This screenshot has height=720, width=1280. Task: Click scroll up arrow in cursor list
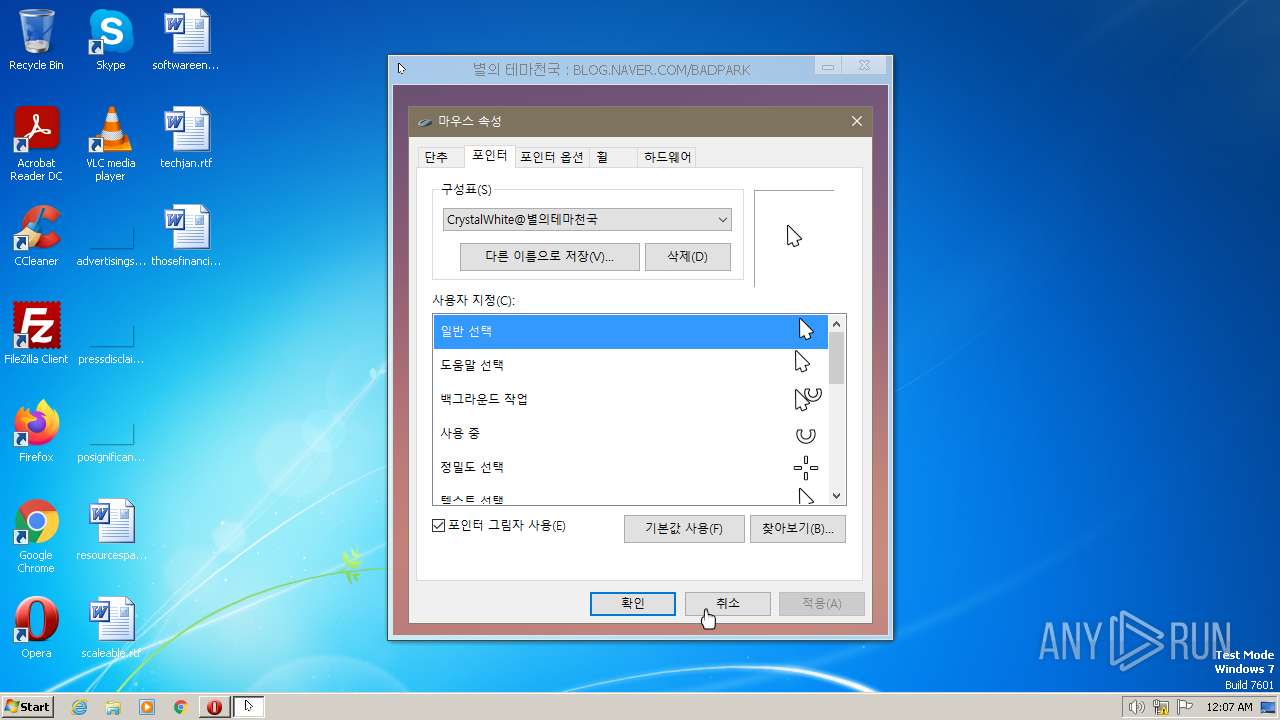pos(837,324)
